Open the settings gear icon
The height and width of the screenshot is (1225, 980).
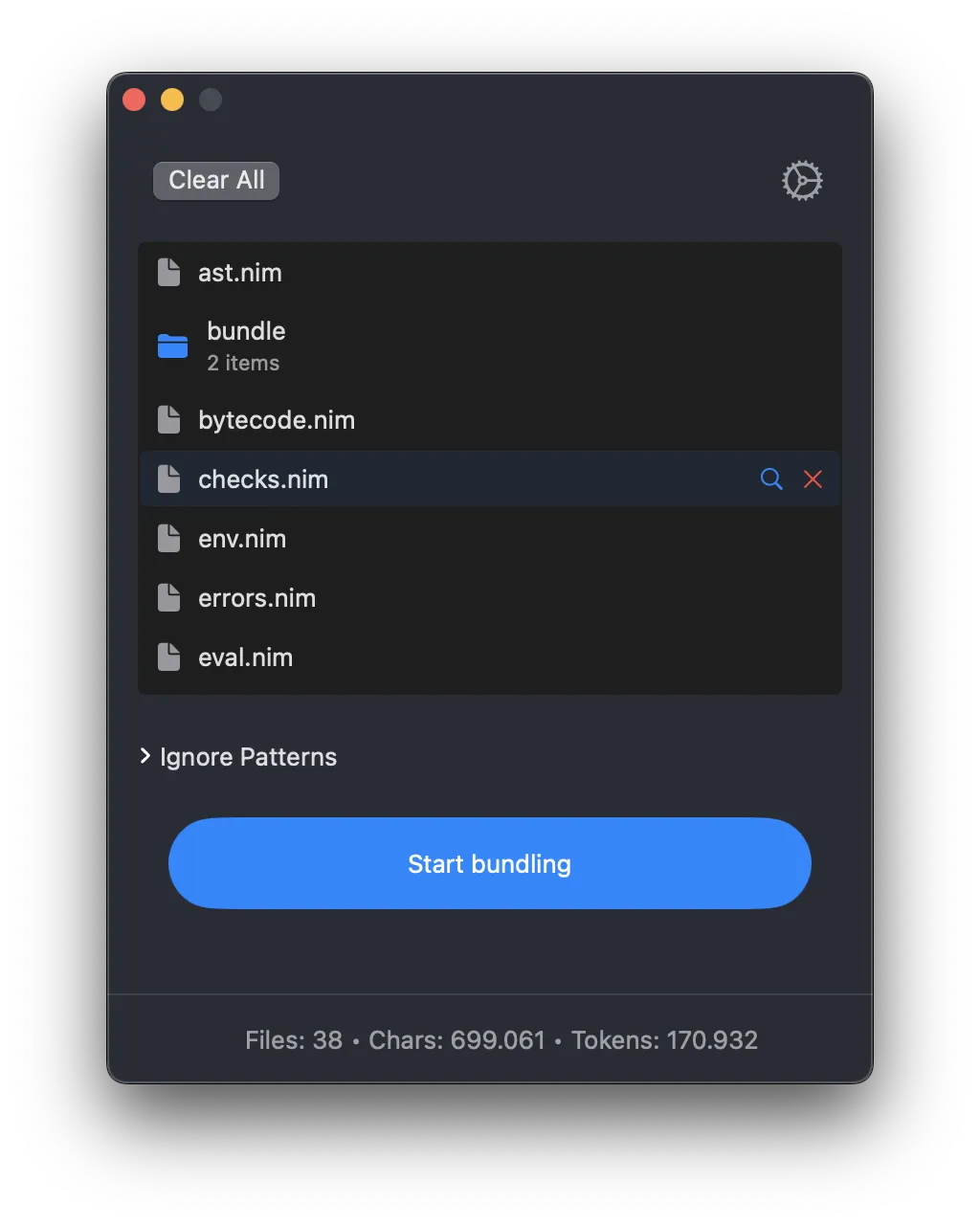[x=802, y=181]
